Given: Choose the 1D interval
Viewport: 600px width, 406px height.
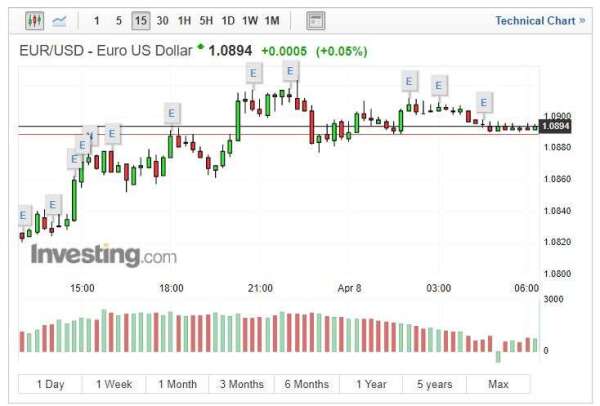Looking at the screenshot, I should (228, 21).
